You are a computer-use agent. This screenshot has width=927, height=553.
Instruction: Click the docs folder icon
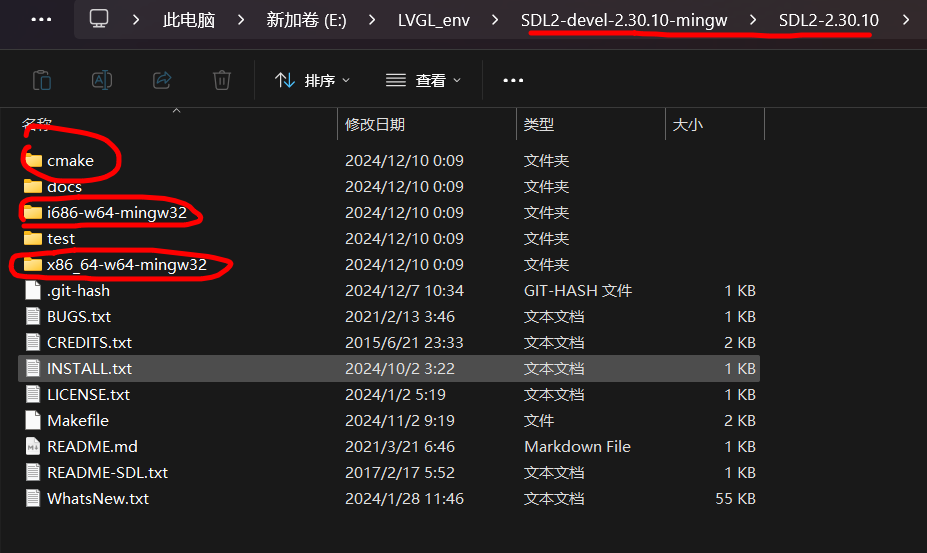click(x=33, y=186)
